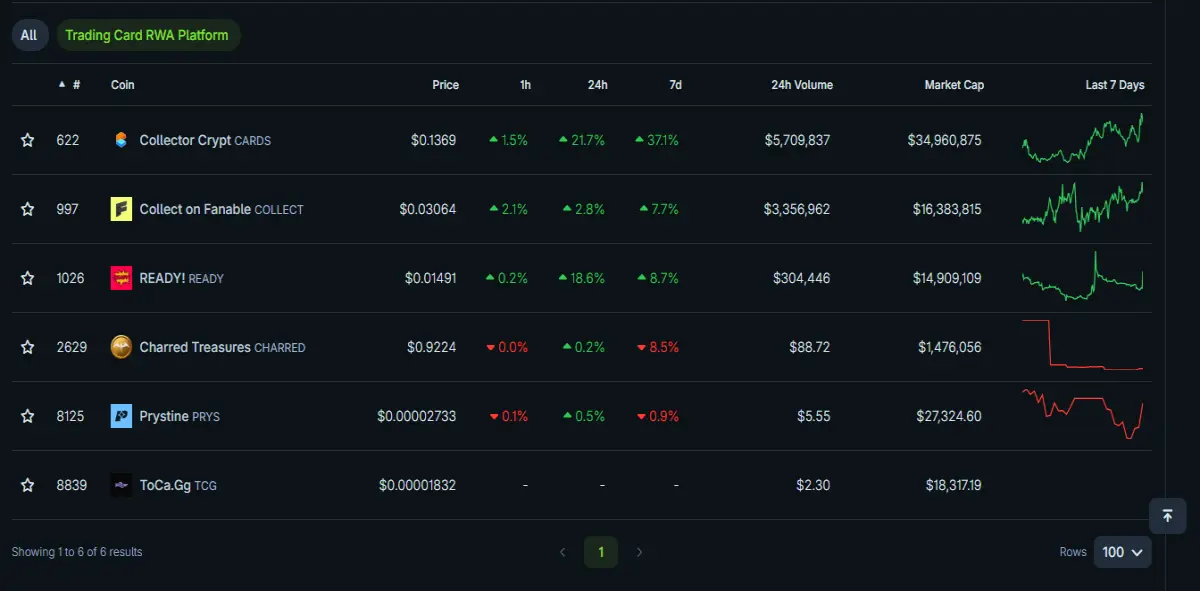
Task: Sort by Price column header
Action: pyautogui.click(x=445, y=85)
